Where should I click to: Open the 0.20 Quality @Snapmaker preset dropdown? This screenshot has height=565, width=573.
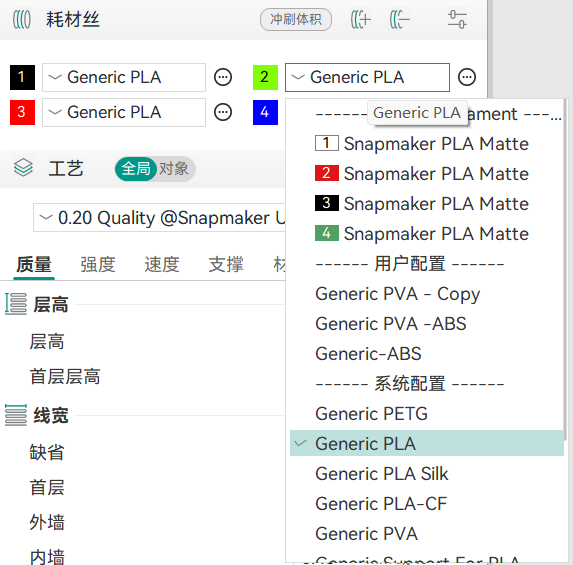pyautogui.click(x=159, y=218)
